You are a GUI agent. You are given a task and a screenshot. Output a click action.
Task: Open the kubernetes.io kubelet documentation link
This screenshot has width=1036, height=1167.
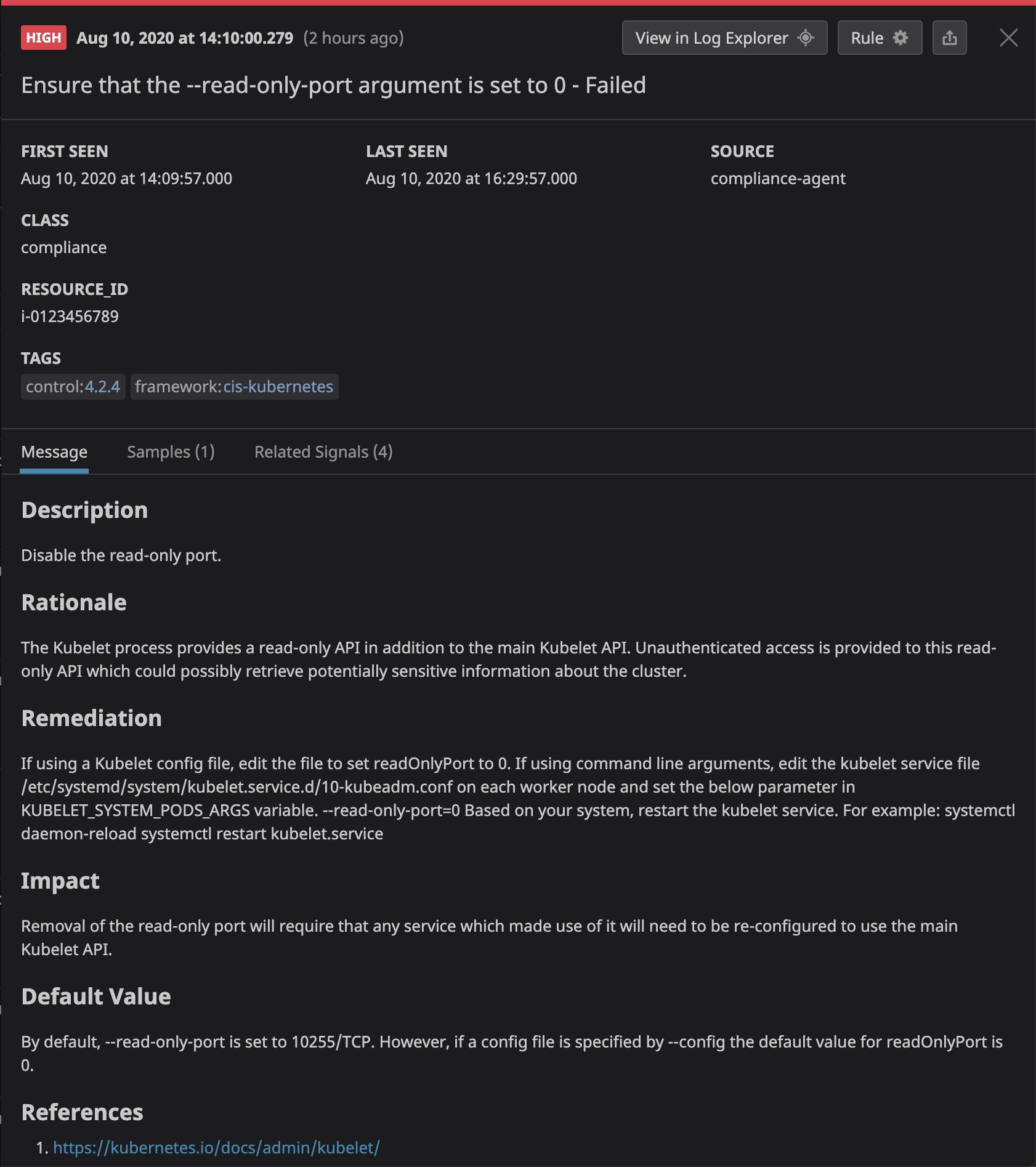click(216, 1160)
